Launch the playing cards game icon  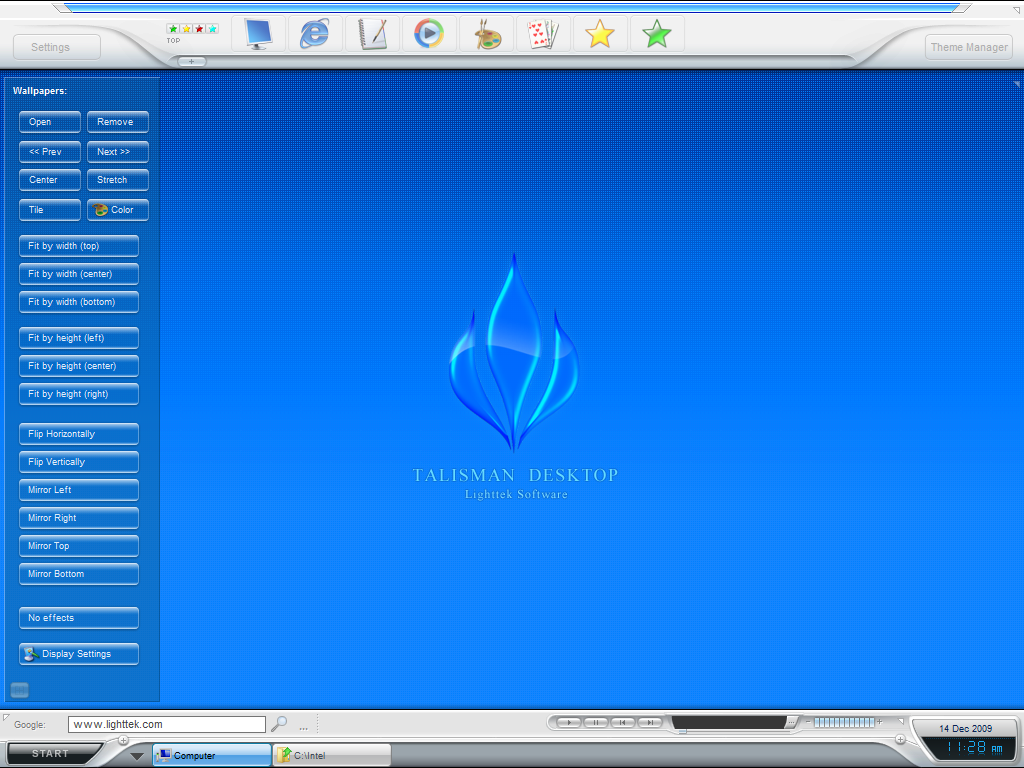(x=543, y=34)
